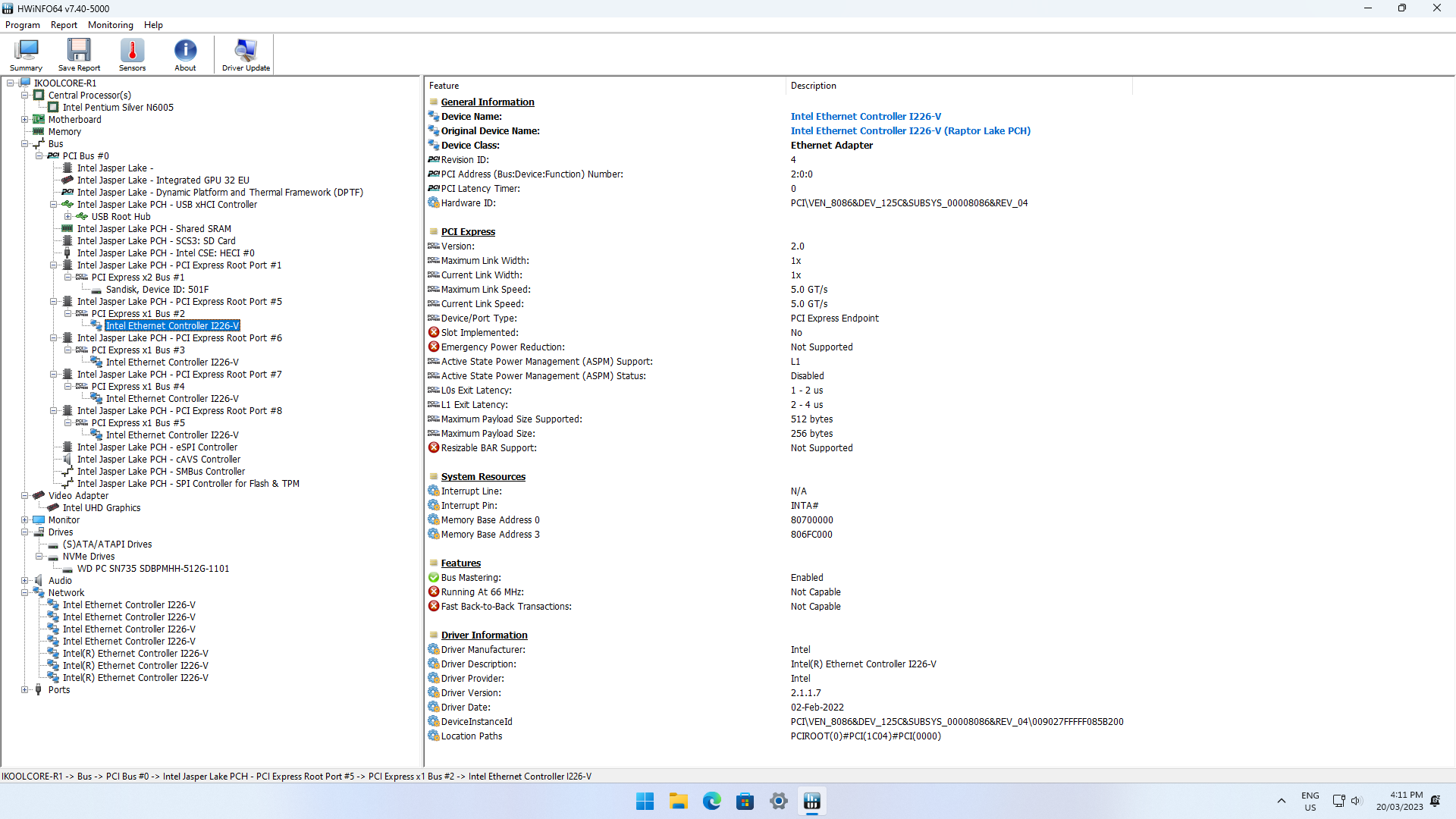Screen dimensions: 1456x819
Task: Collapse PCI Express Root Port #1
Action: tap(53, 265)
